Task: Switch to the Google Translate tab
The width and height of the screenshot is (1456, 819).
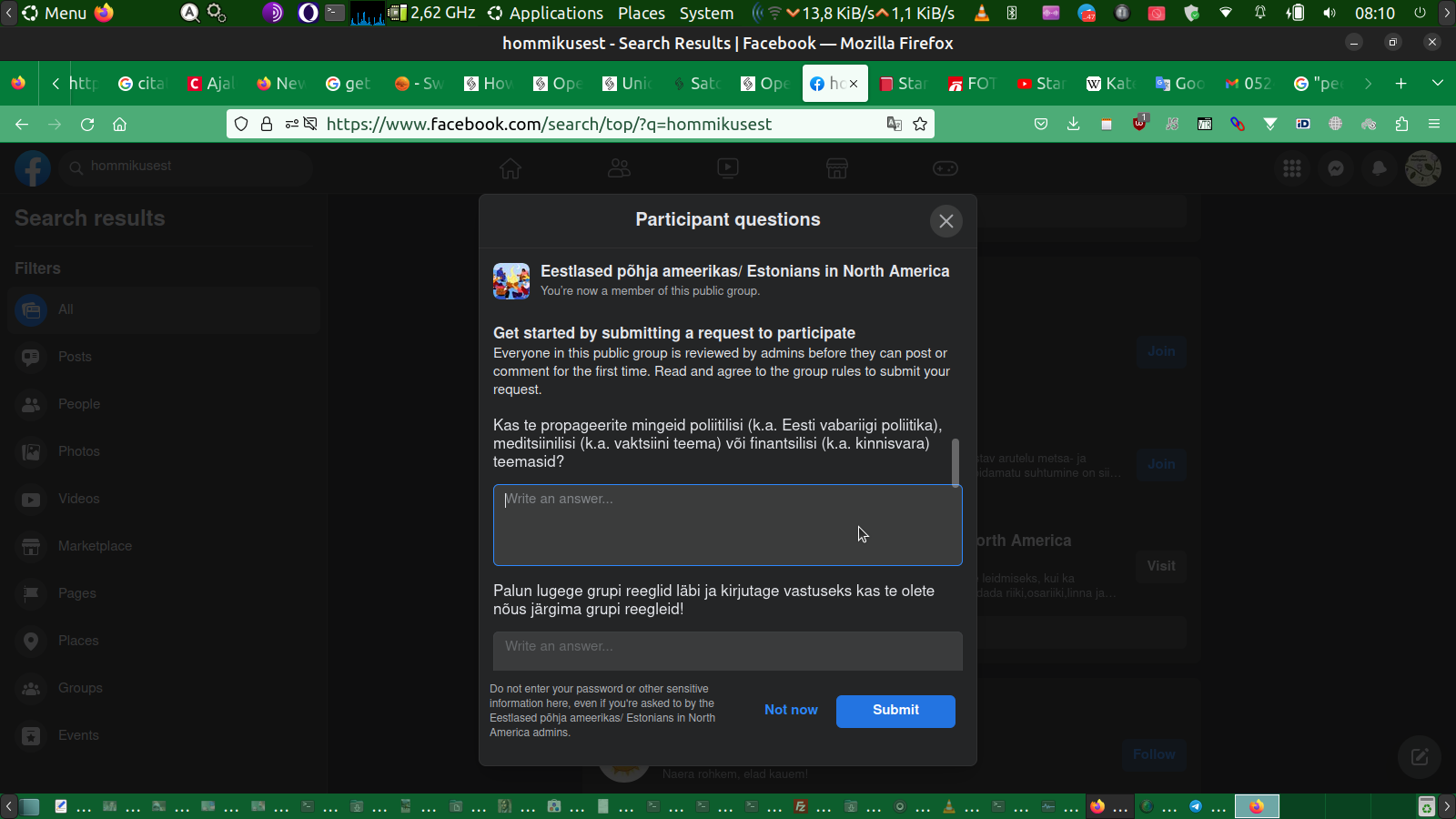Action: pyautogui.click(x=1179, y=84)
